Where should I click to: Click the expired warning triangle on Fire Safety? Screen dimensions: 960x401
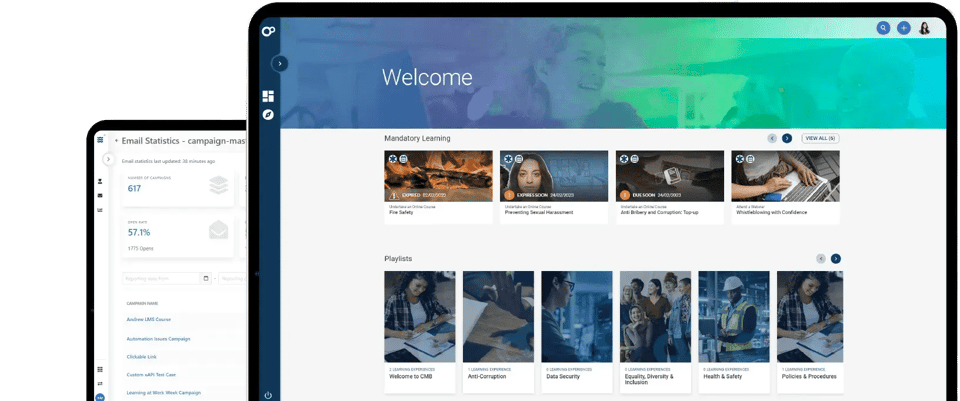coord(393,195)
